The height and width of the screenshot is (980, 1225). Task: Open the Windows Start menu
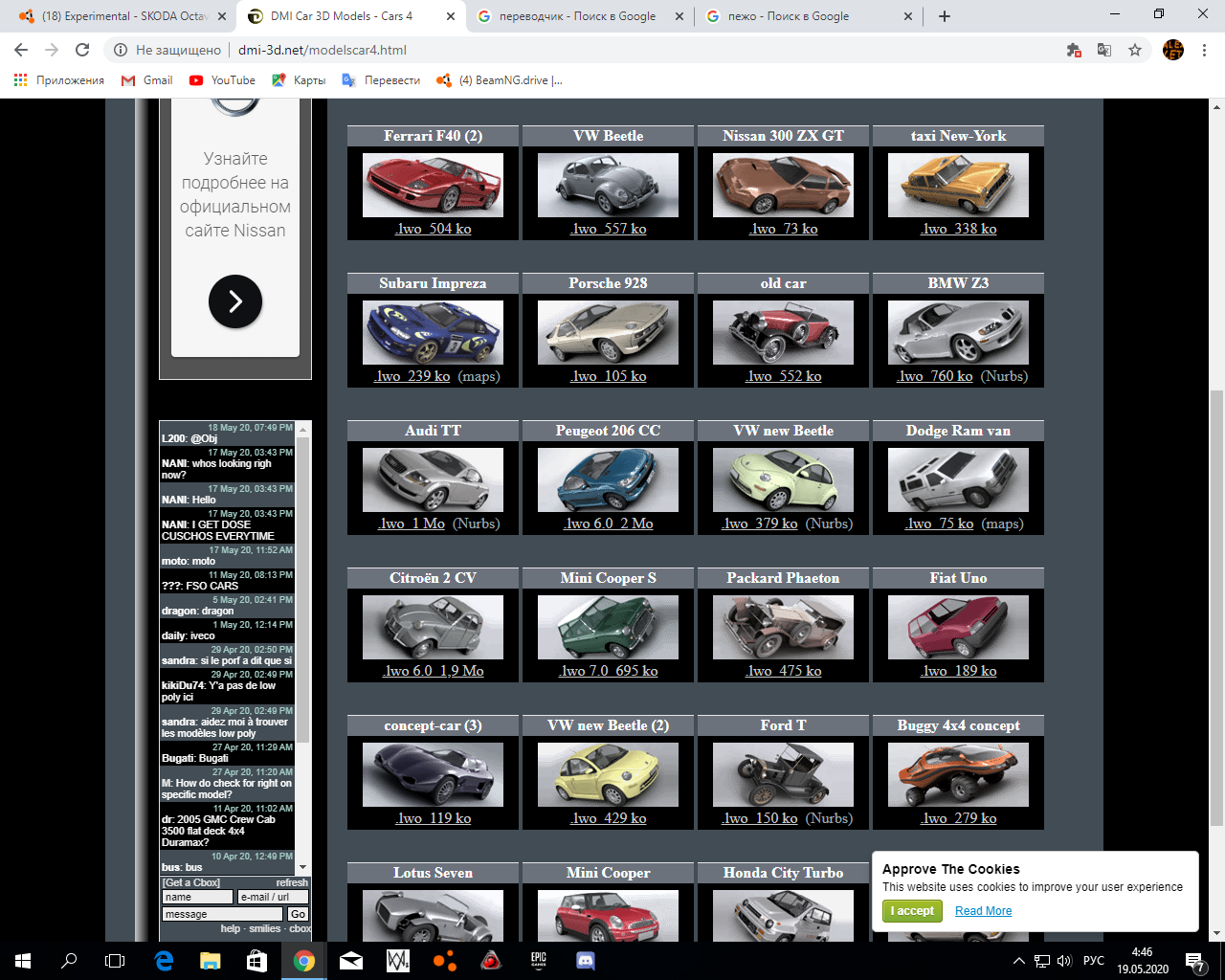23,961
